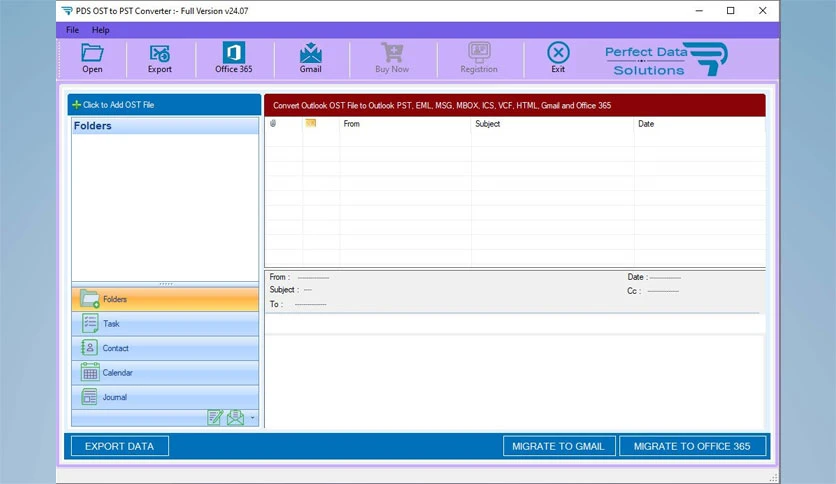Click the Export toolbar icon
The image size is (836, 484).
pos(159,58)
